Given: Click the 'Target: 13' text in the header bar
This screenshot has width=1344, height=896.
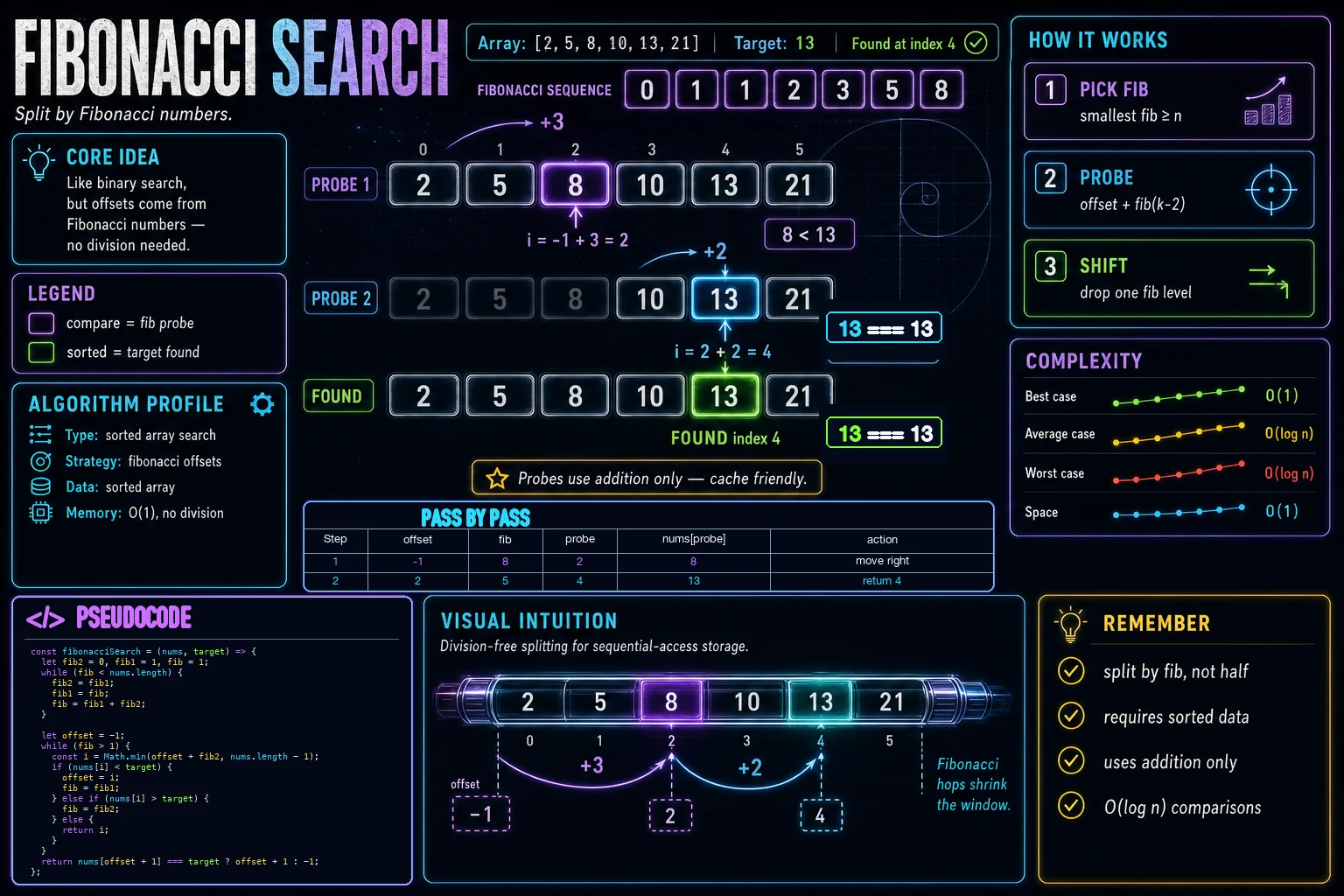Looking at the screenshot, I should click(774, 43).
